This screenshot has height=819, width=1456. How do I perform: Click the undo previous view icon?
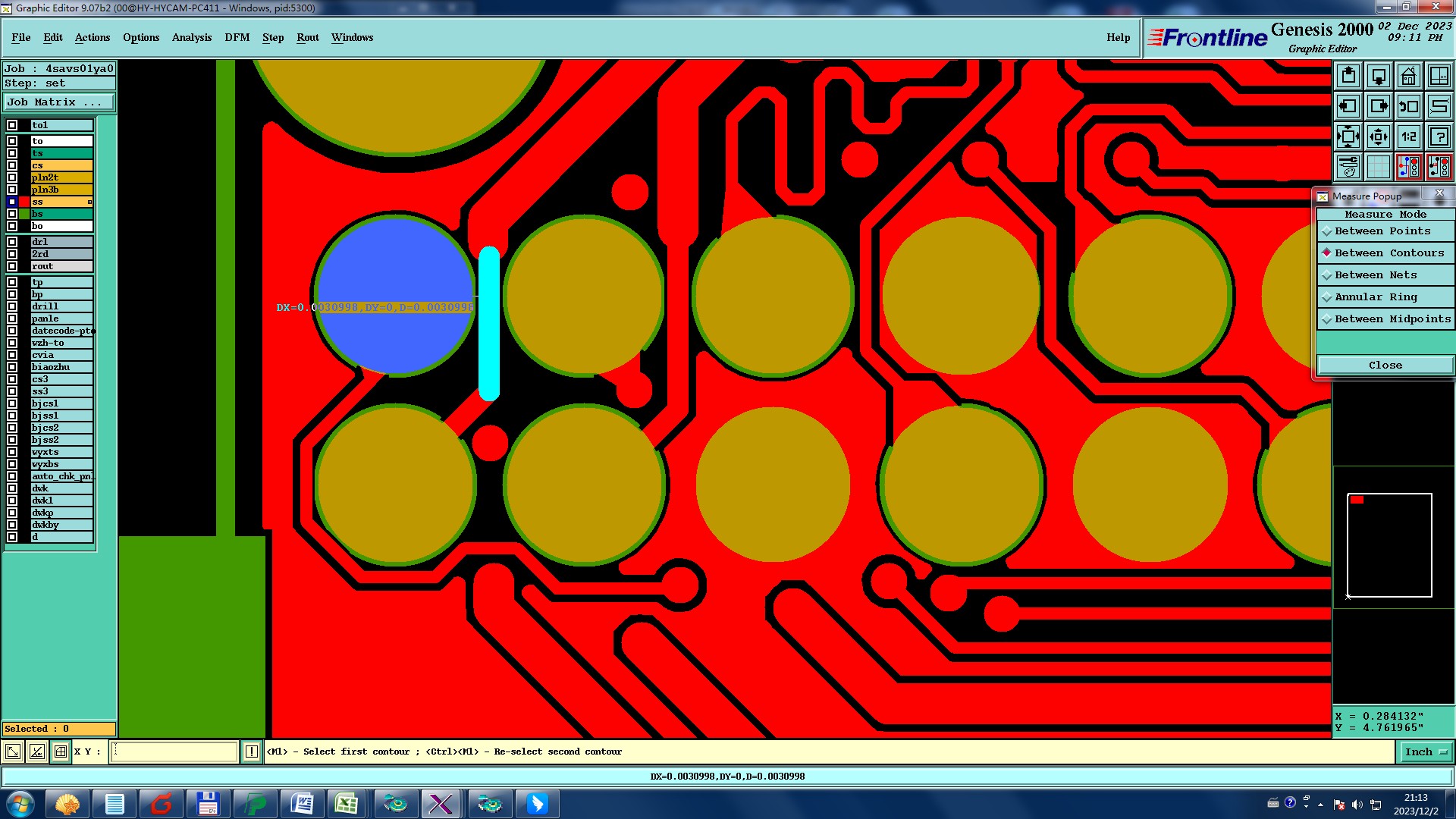pos(1408,106)
